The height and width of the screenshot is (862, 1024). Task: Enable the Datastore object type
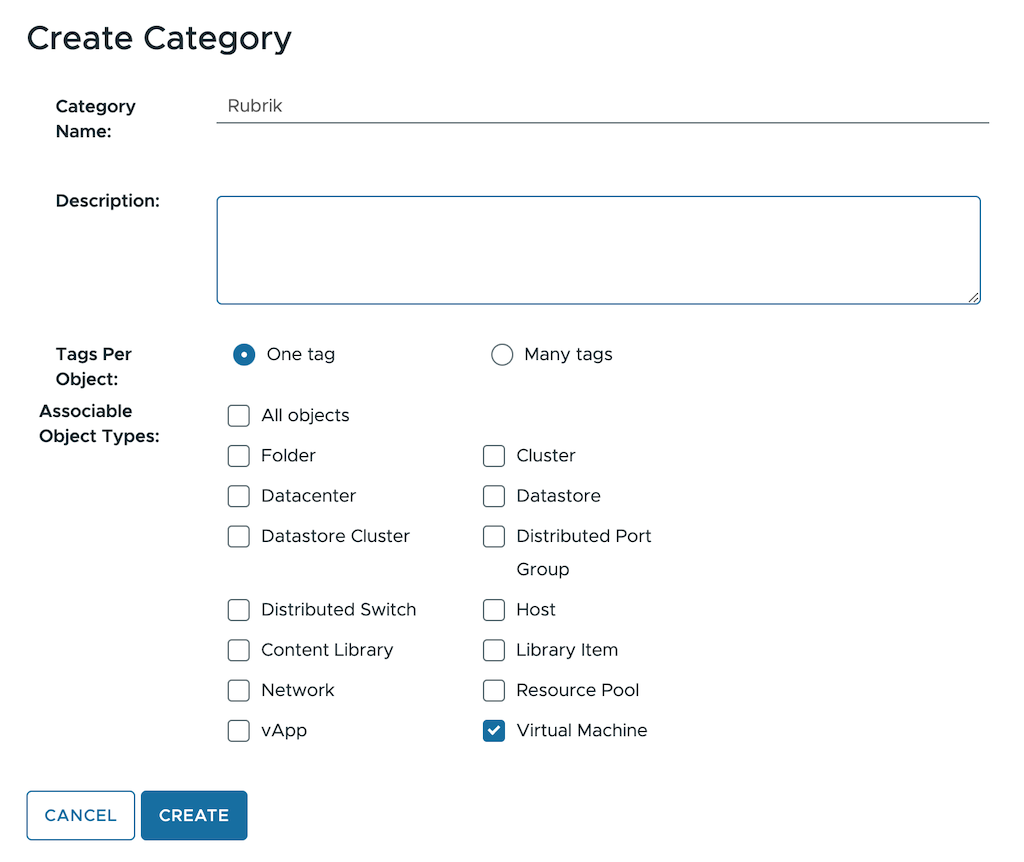click(494, 496)
